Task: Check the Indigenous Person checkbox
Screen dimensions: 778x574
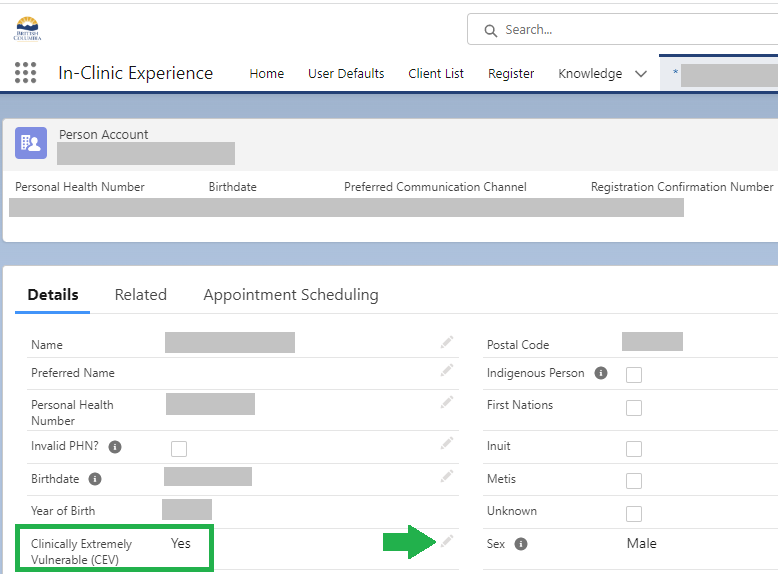Action: click(634, 375)
